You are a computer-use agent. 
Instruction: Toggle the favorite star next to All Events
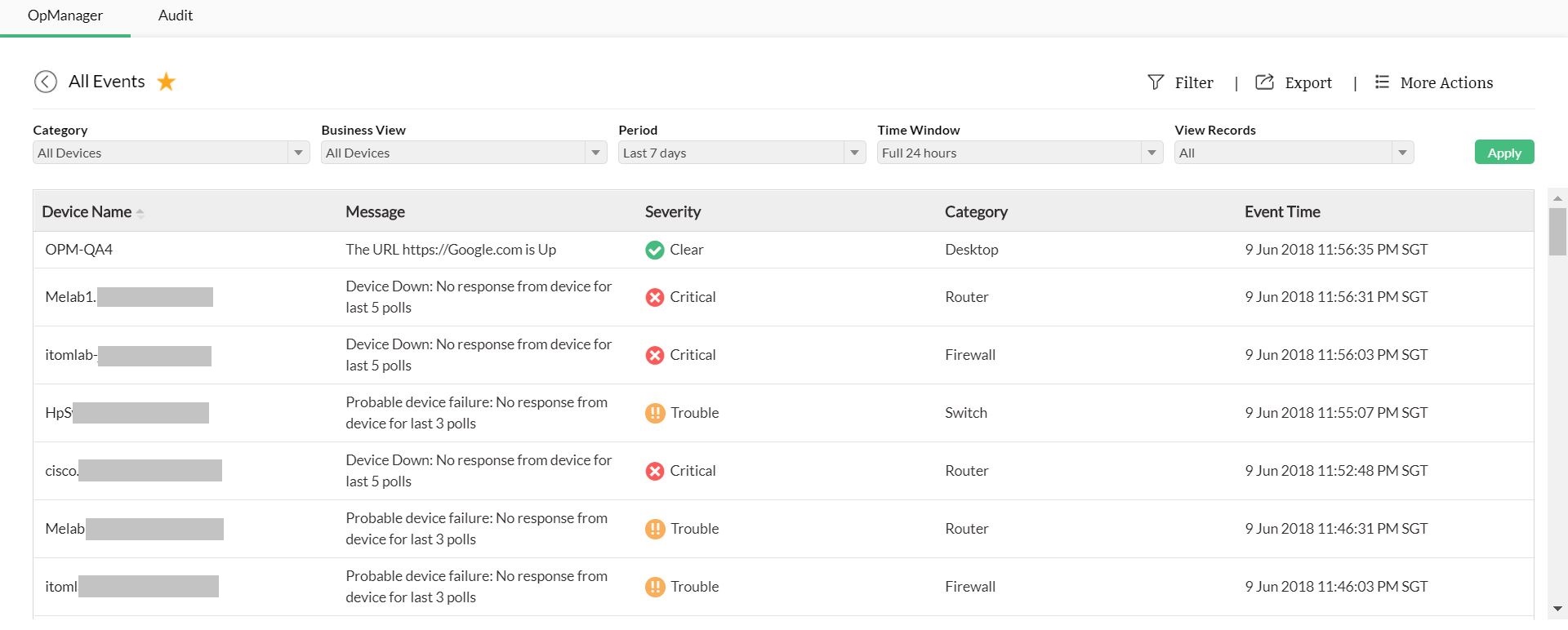click(x=167, y=82)
